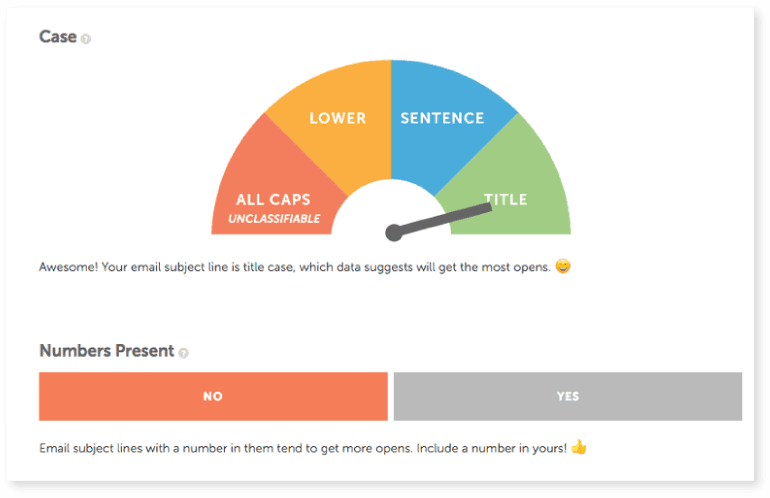The width and height of the screenshot is (770, 498).
Task: Click the thumbs up emoji
Action: click(579, 447)
